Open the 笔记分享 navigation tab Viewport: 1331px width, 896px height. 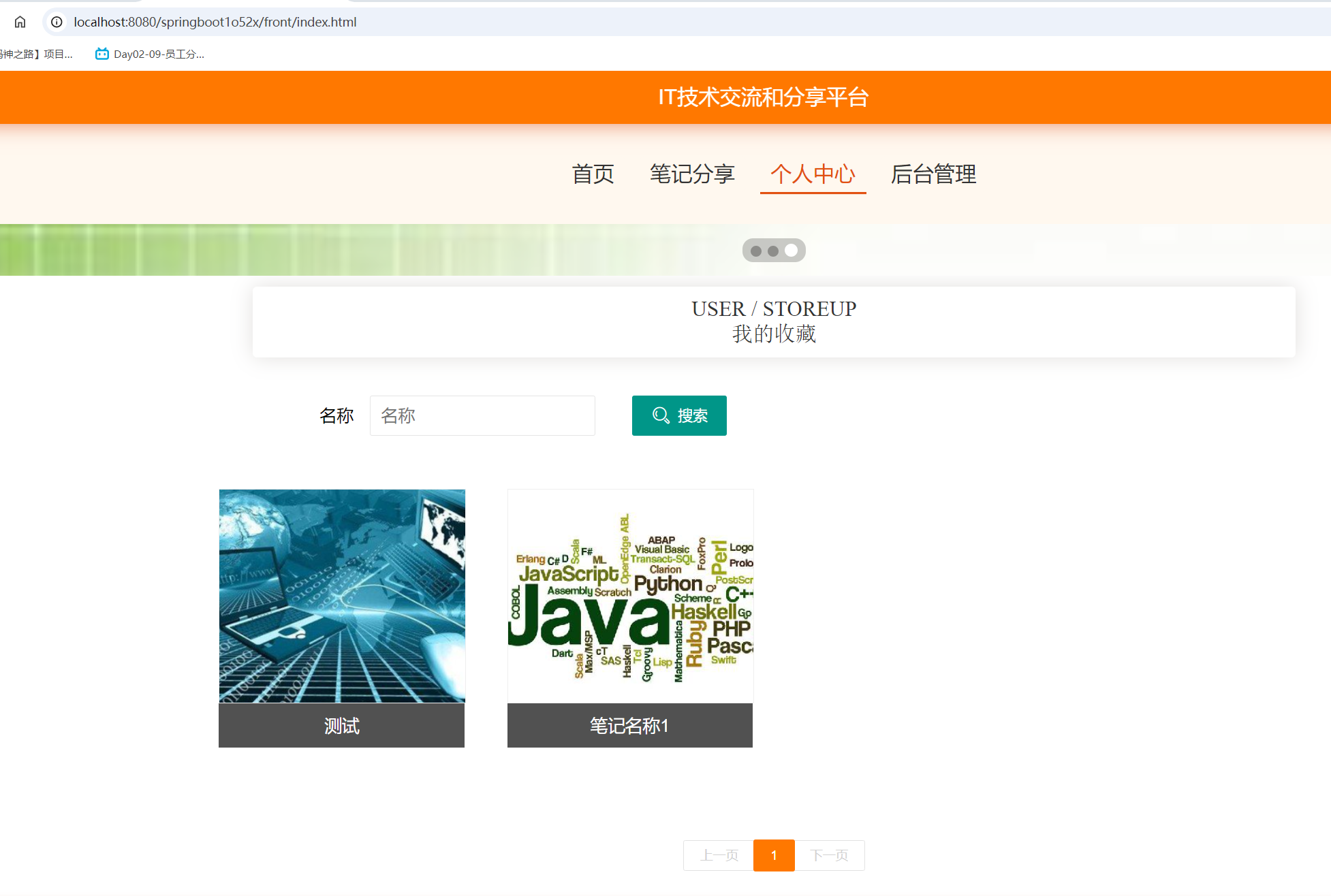coord(692,174)
